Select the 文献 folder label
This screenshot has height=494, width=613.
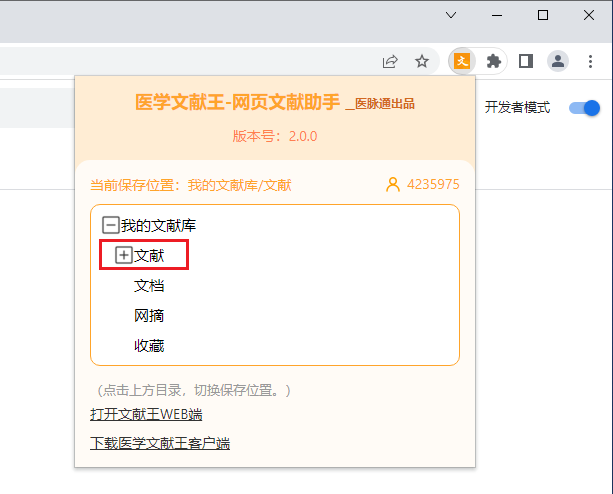click(x=149, y=256)
